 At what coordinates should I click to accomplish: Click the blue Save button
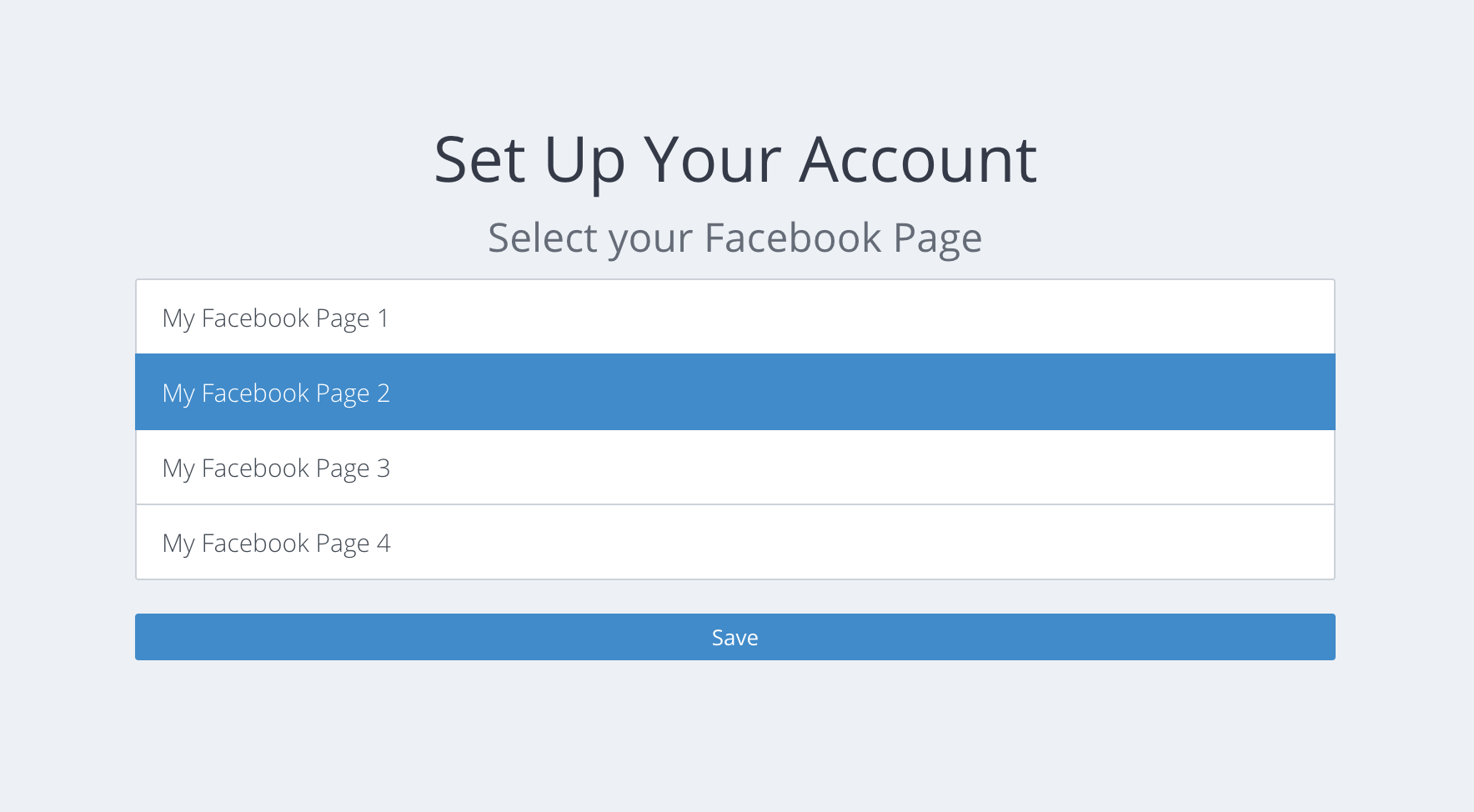click(734, 637)
